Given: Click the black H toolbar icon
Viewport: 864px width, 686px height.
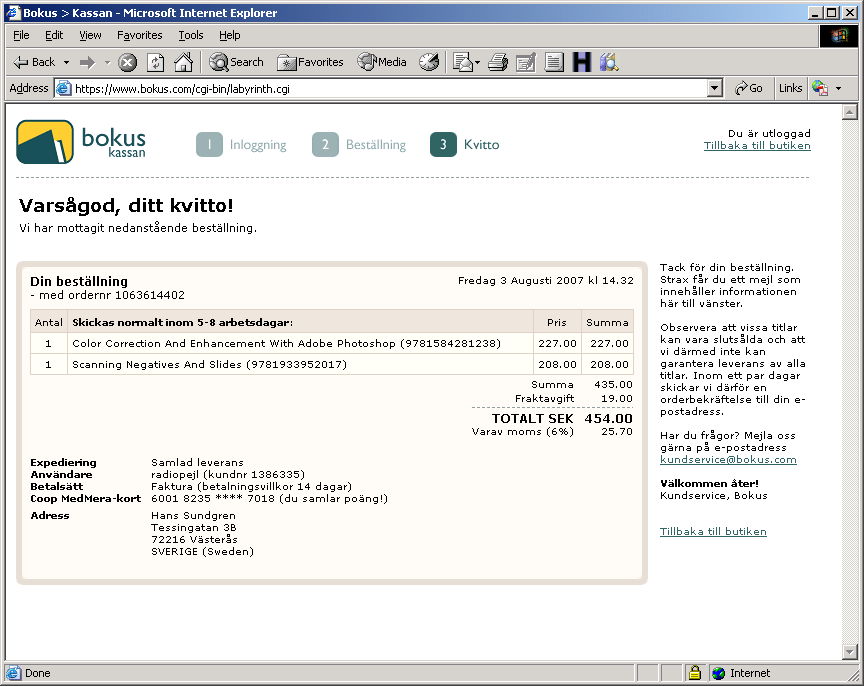Looking at the screenshot, I should click(x=581, y=62).
